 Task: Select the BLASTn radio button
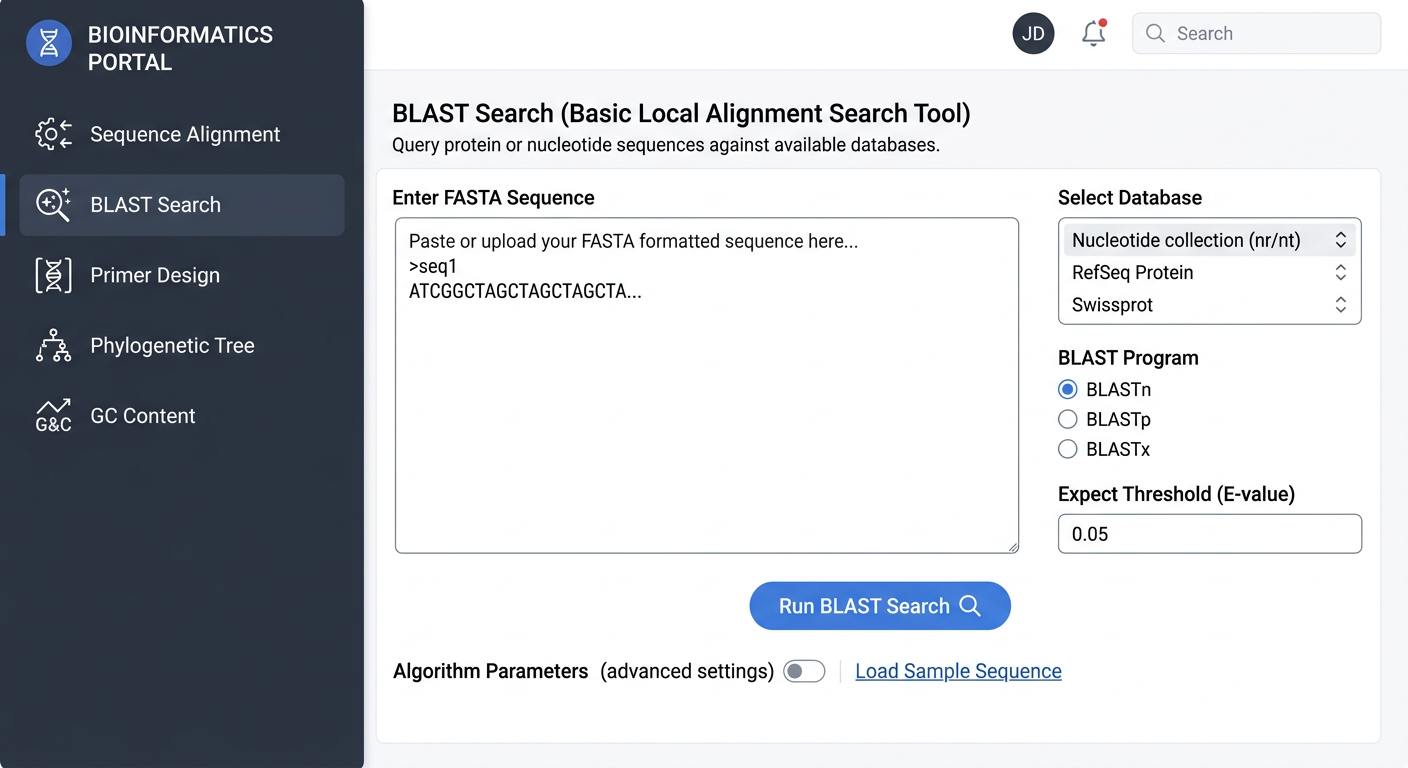[x=1067, y=390]
